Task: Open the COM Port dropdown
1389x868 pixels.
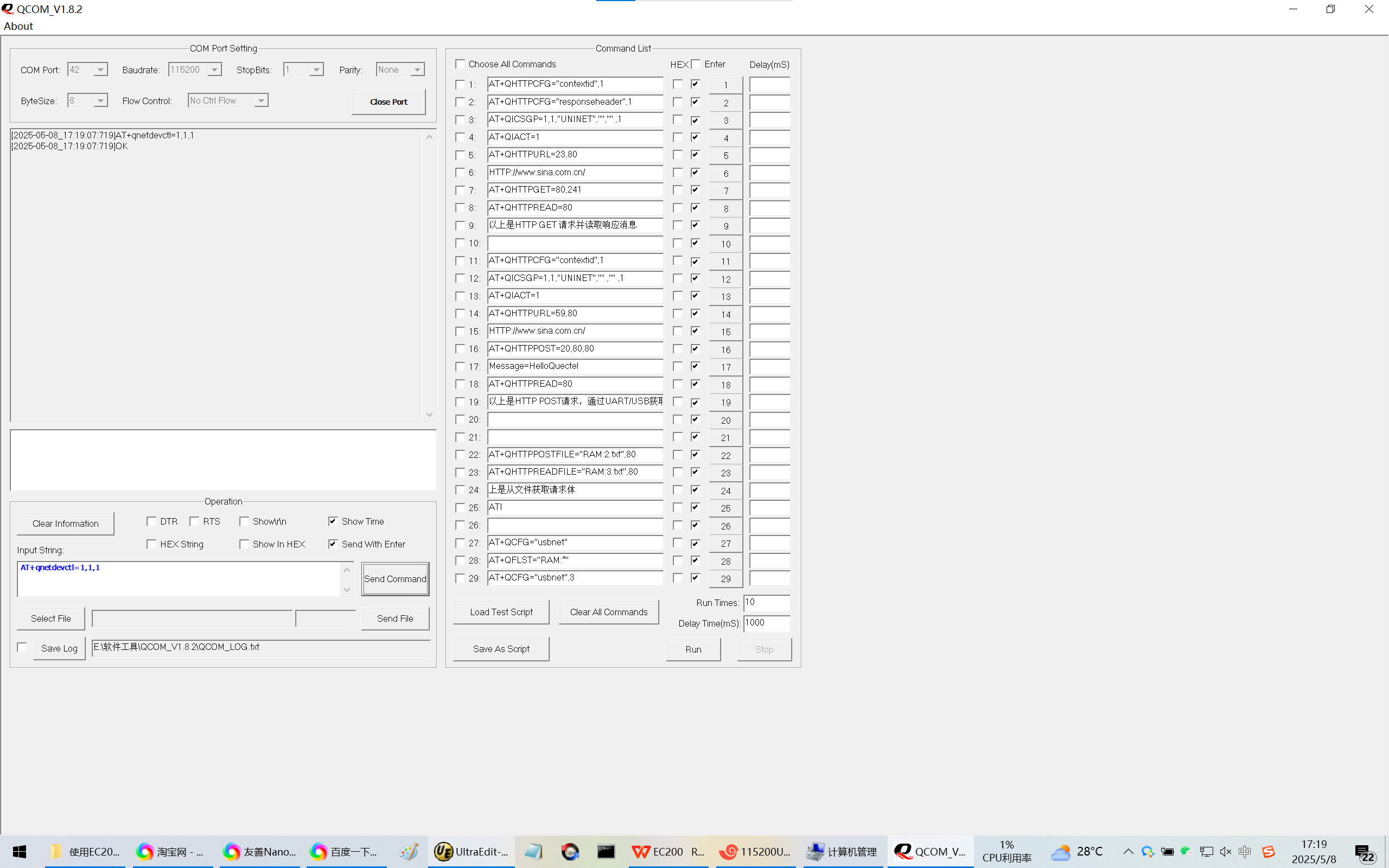Action: coord(100,69)
